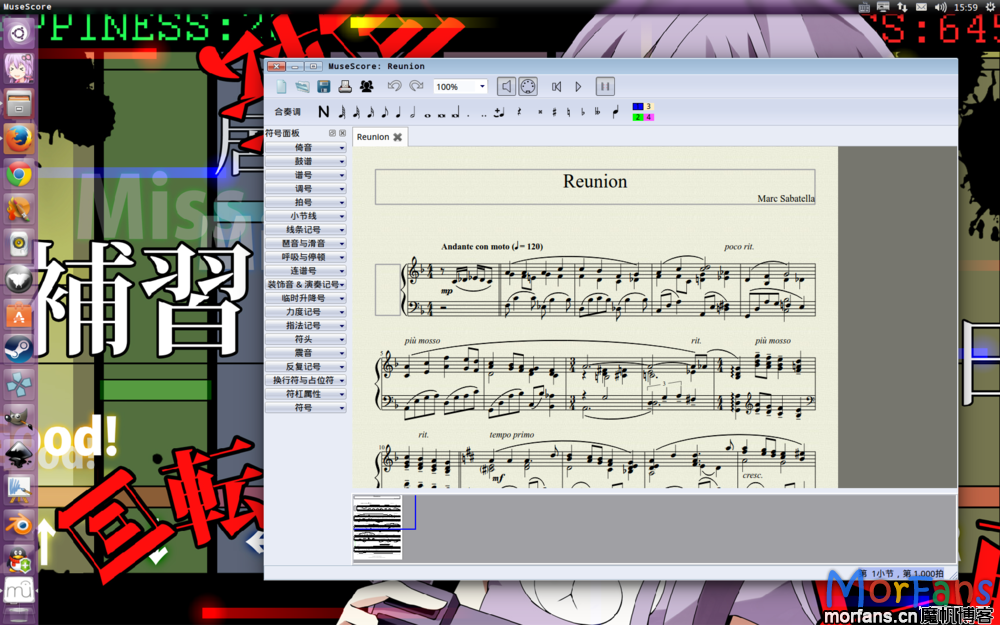Undo the last action

395,86
